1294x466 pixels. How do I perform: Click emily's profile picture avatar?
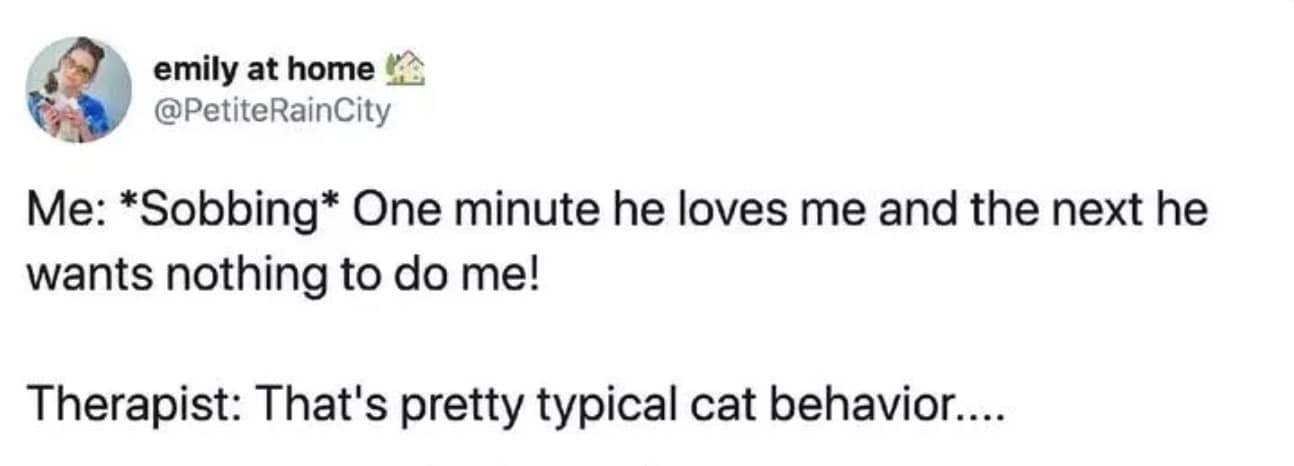click(x=78, y=90)
